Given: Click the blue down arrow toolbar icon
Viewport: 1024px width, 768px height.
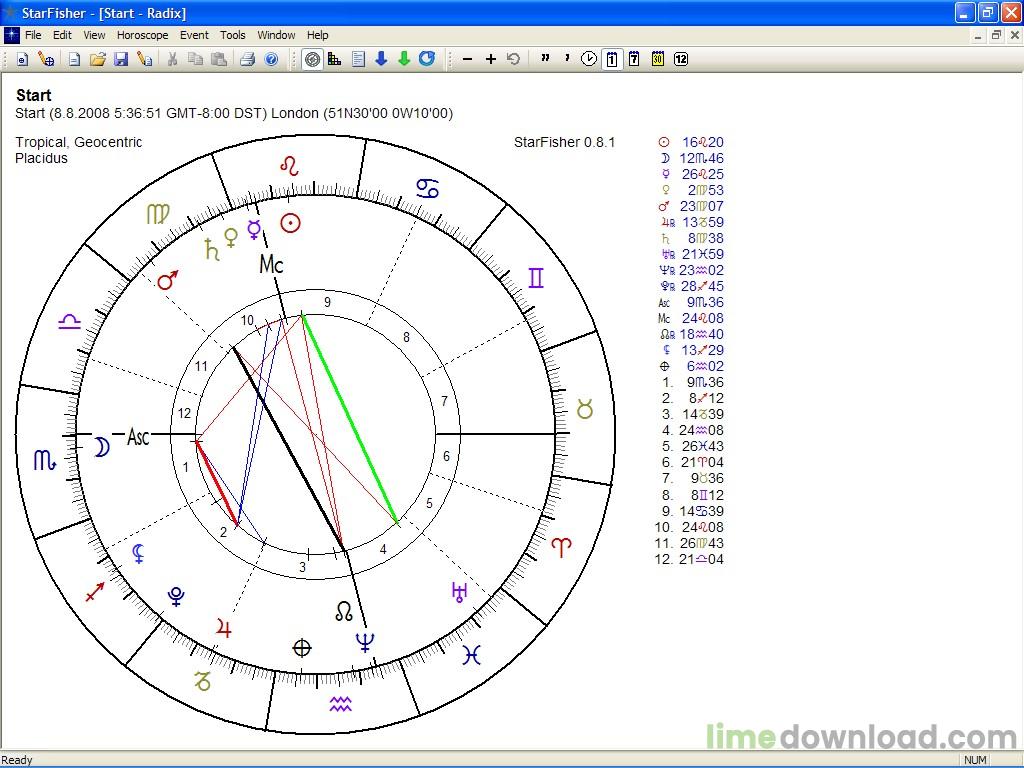Looking at the screenshot, I should coord(381,59).
